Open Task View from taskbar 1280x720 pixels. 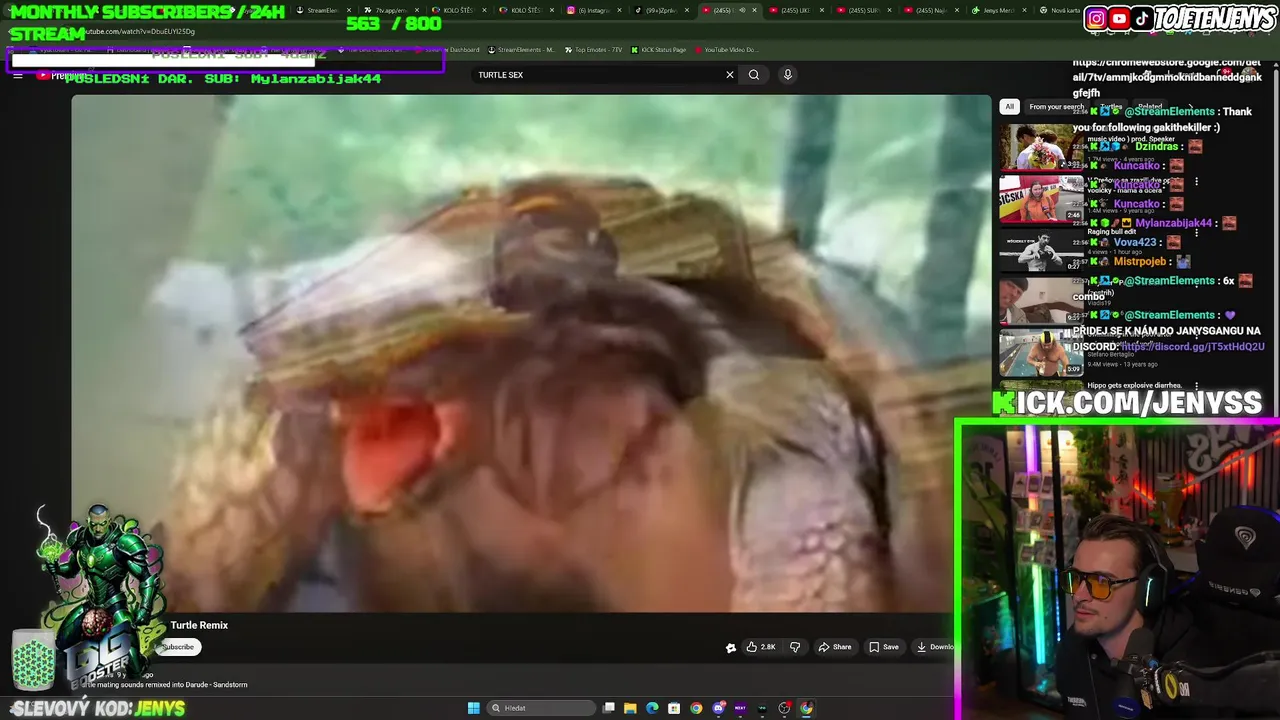coord(609,708)
